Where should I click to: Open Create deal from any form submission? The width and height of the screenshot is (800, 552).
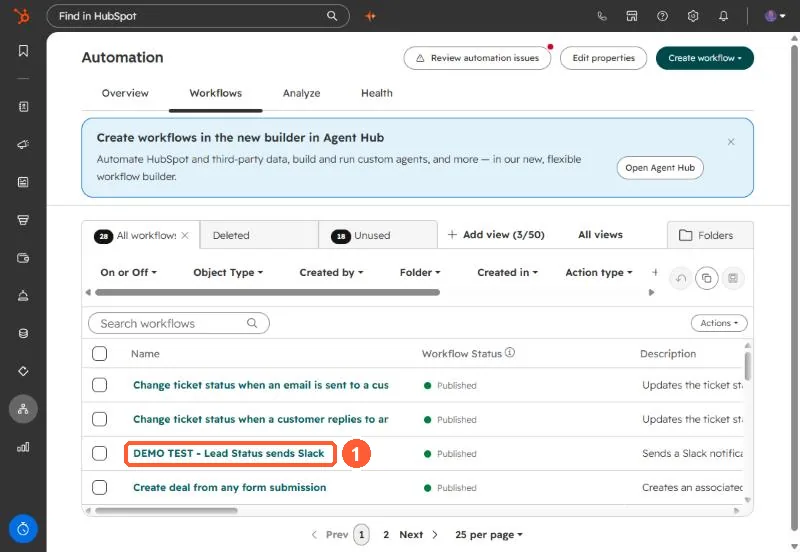tap(230, 487)
